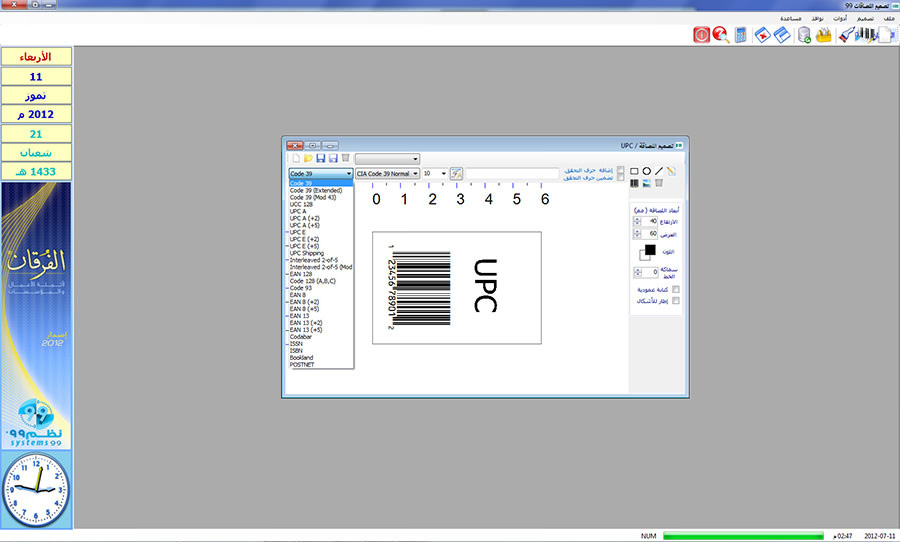This screenshot has height=542, width=900.
Task: Open the Code 39 barcode type combo box
Action: point(320,173)
